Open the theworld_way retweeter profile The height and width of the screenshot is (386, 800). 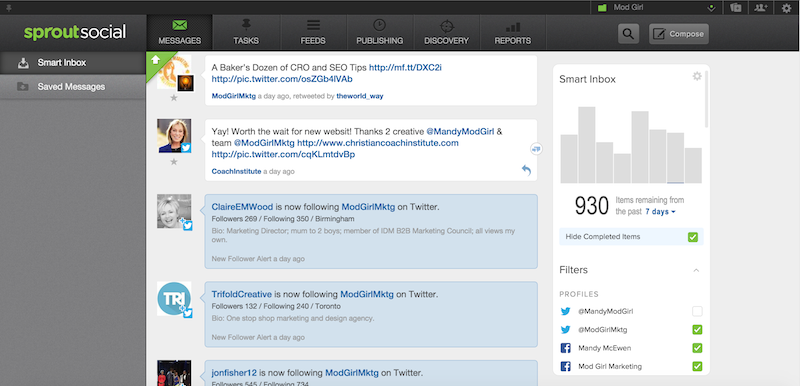(360, 96)
